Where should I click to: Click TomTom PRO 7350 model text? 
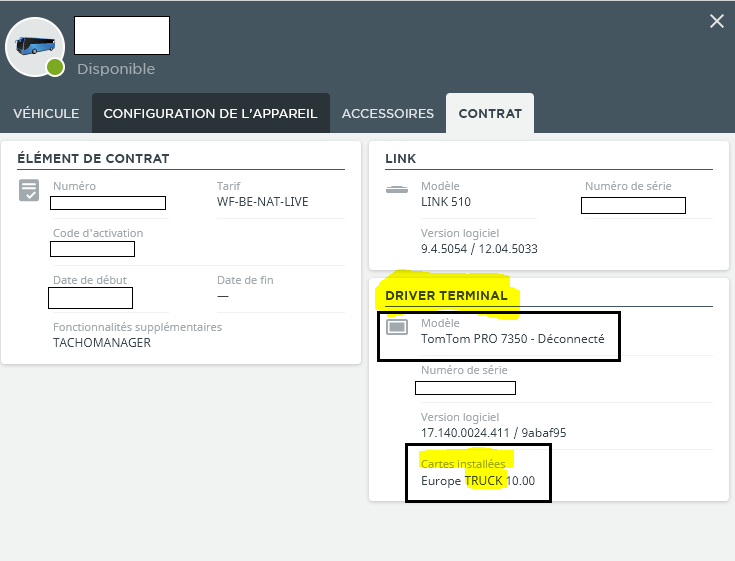tap(474, 338)
